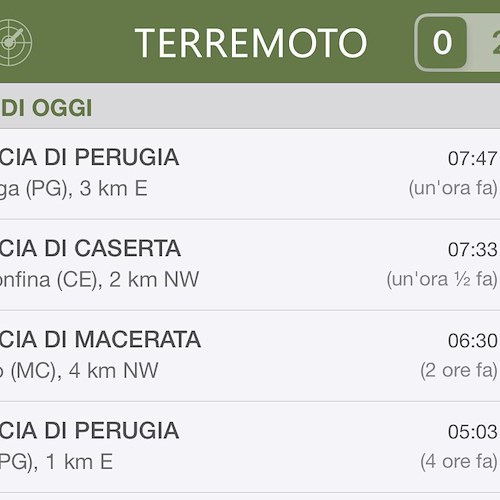Tap the 05:03 time label
This screenshot has width=500, height=500.
(x=472, y=432)
